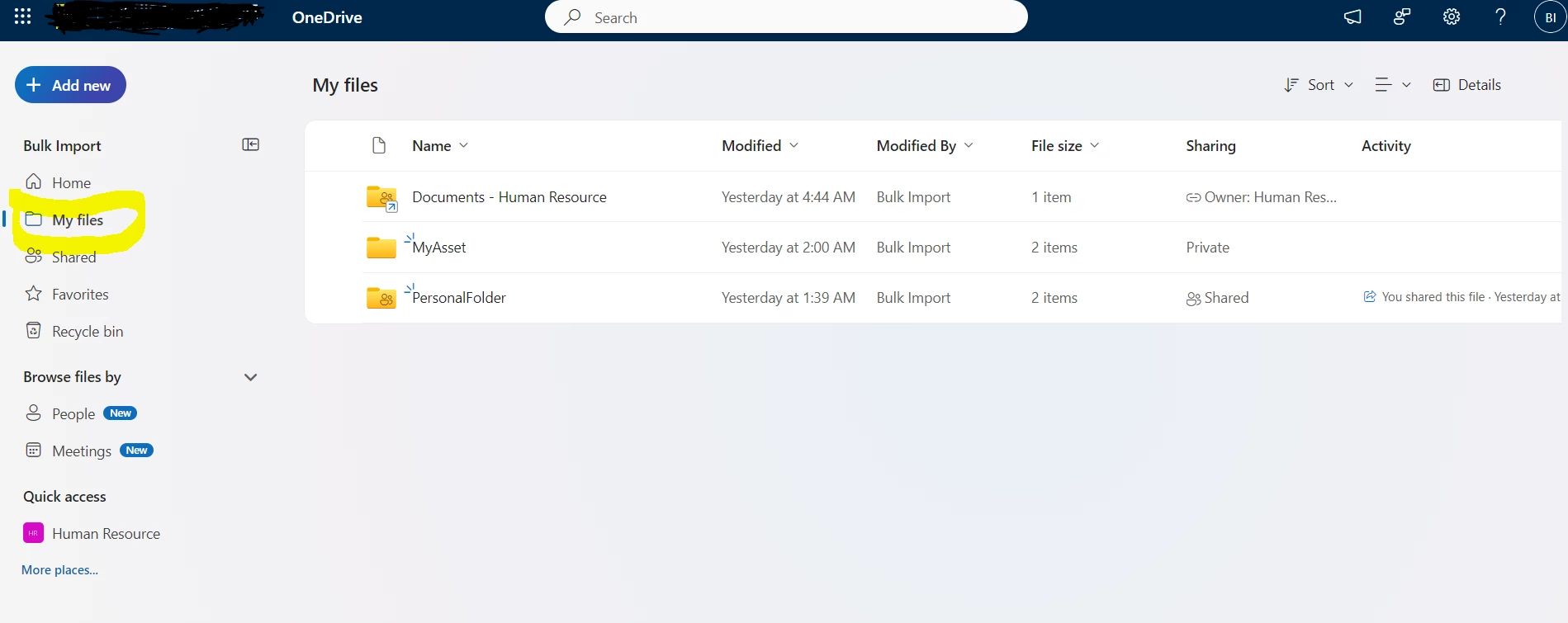The width and height of the screenshot is (1568, 623).
Task: Open the Sort dropdown
Action: point(1319,85)
